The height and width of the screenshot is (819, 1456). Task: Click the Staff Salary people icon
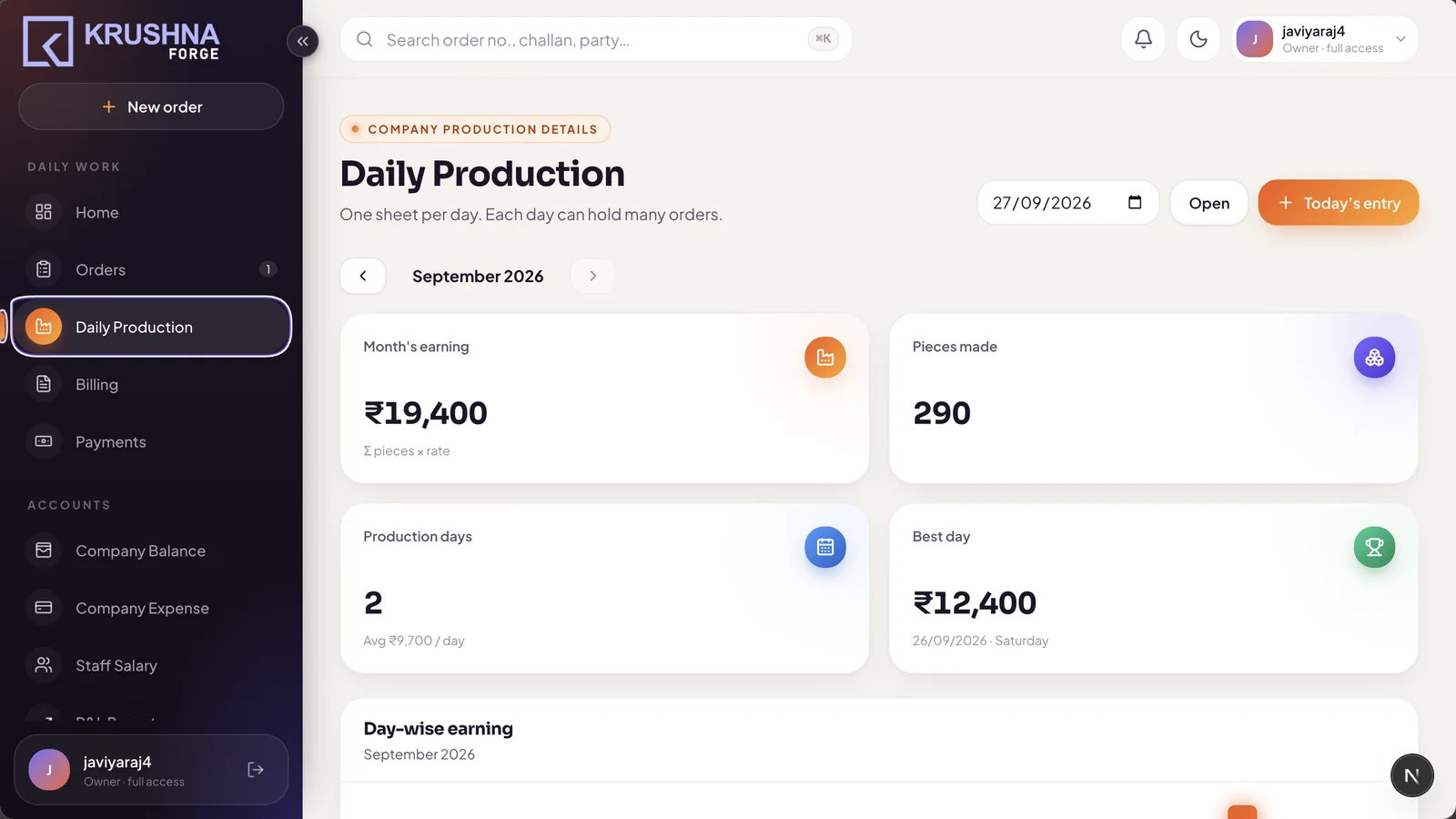click(44, 665)
